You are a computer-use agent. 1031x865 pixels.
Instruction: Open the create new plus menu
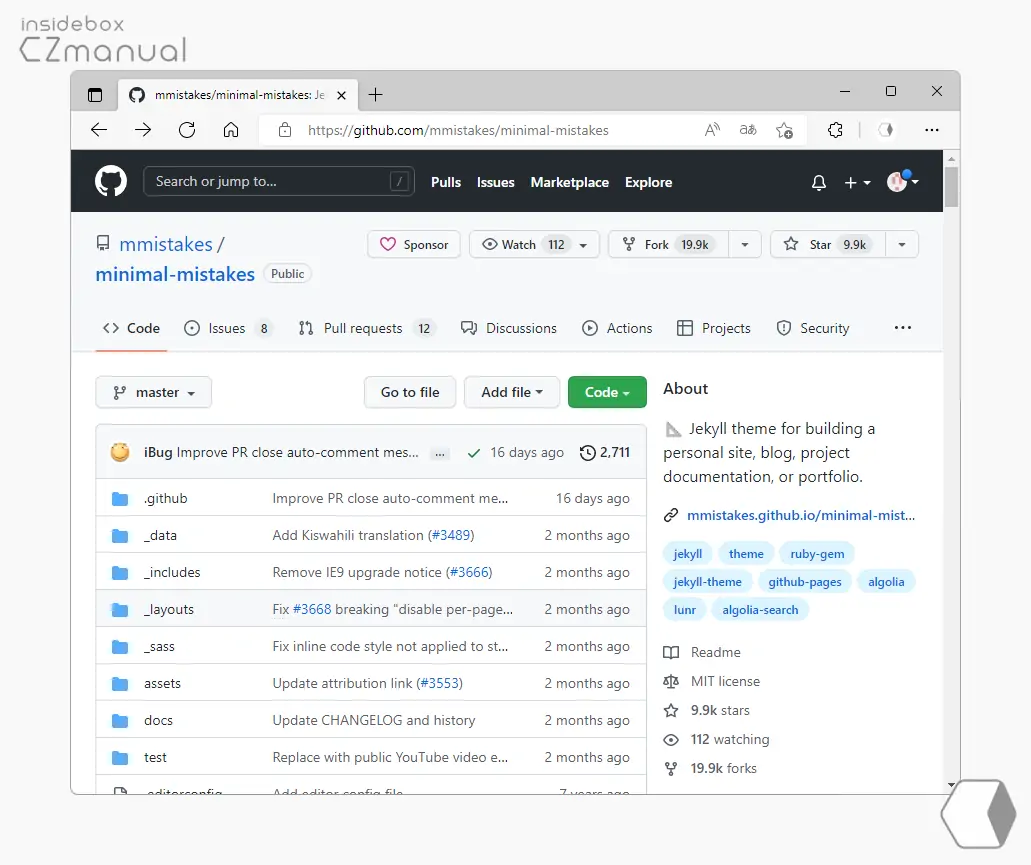tap(857, 182)
